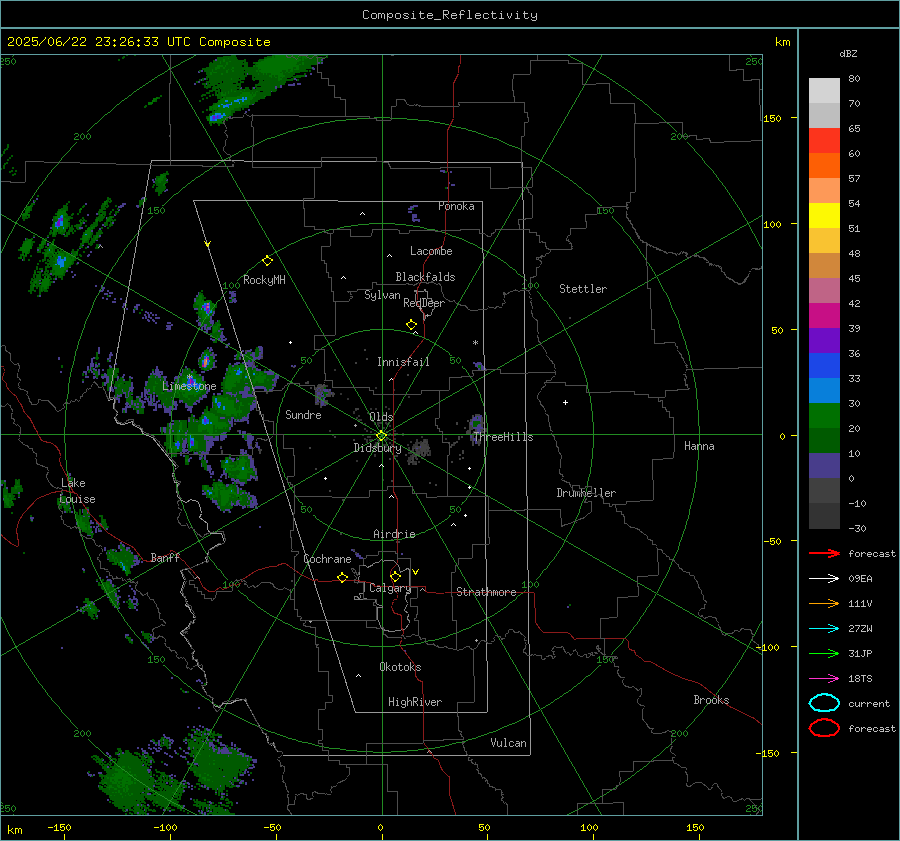Click the 30 dBZ light blue swatch
Viewport: 900px width, 841px height.
824,390
